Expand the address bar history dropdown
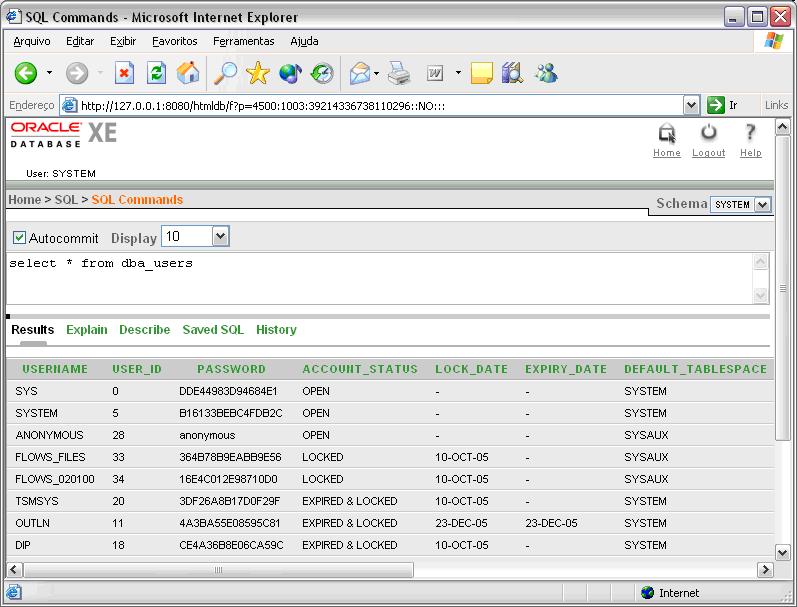Screen dimensions: 797x607 coord(691,105)
